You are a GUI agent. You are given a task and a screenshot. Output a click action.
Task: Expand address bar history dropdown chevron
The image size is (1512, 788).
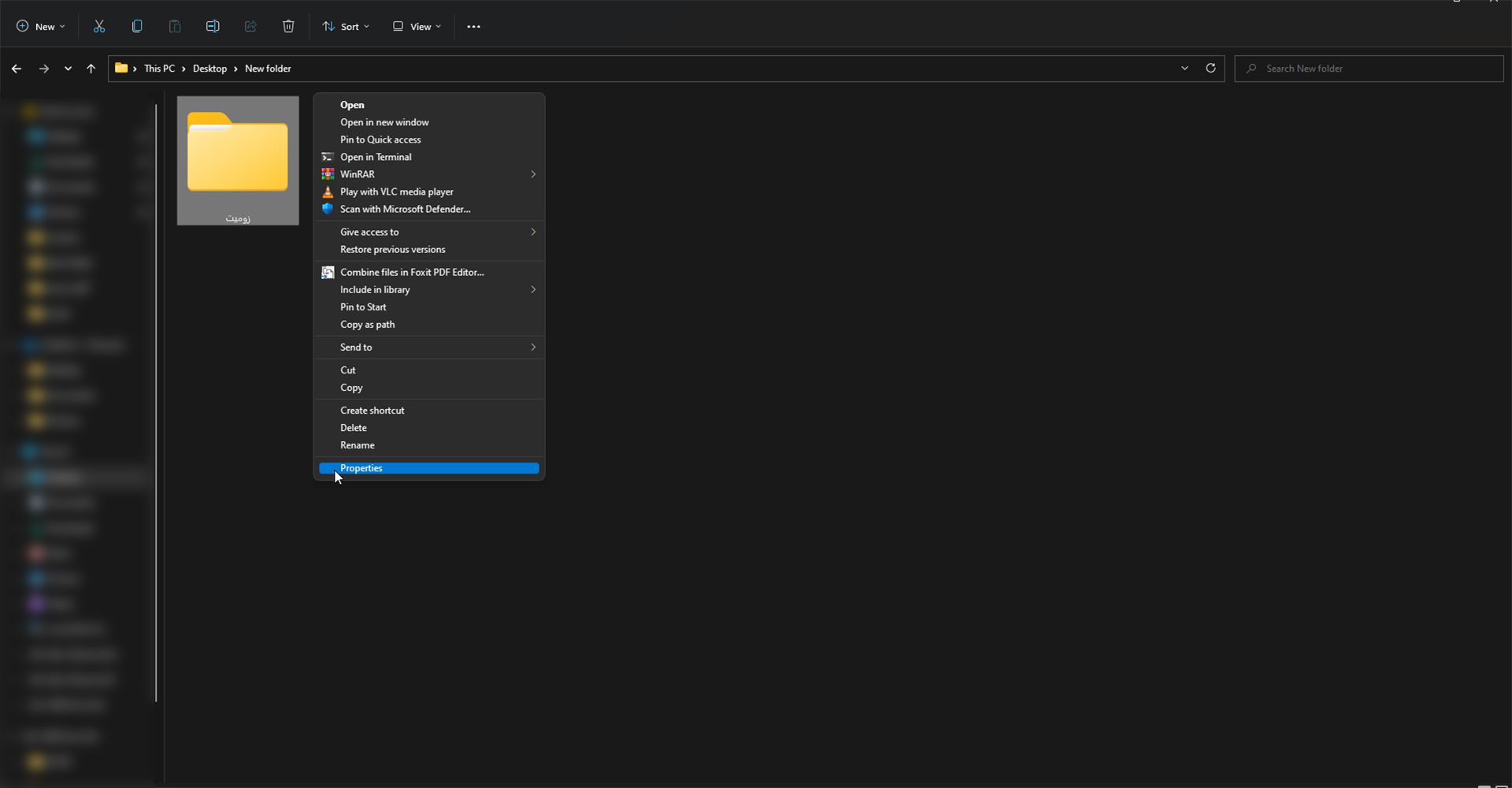(x=1184, y=69)
